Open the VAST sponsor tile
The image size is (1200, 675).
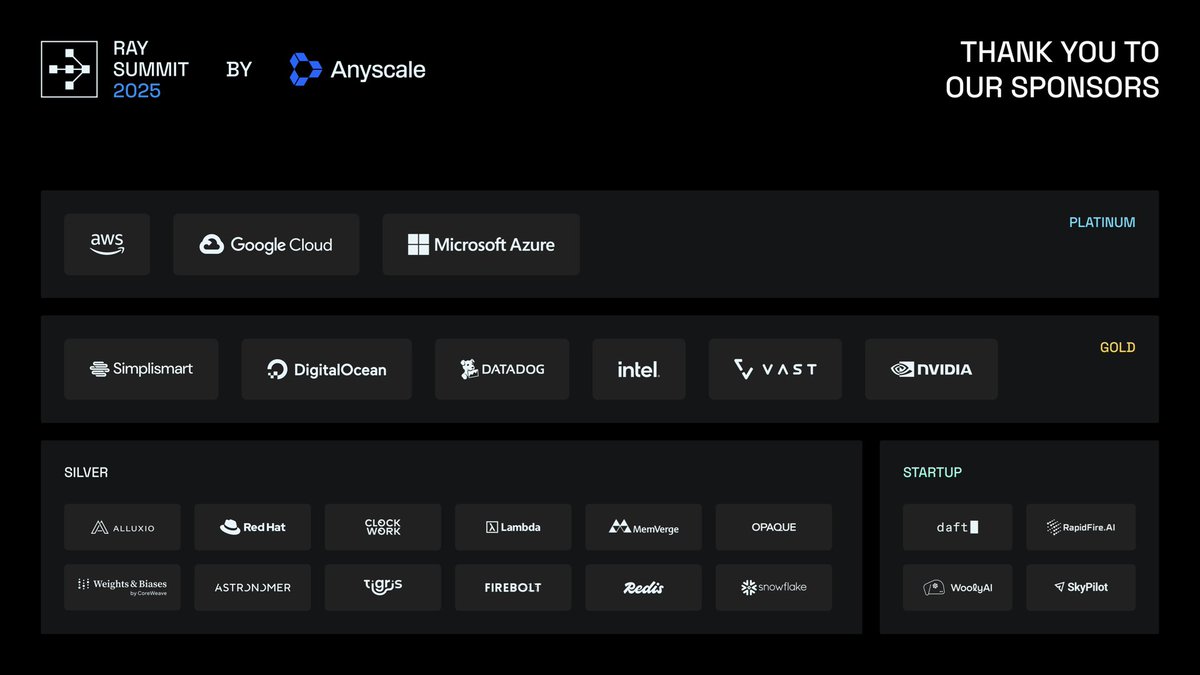click(x=775, y=369)
